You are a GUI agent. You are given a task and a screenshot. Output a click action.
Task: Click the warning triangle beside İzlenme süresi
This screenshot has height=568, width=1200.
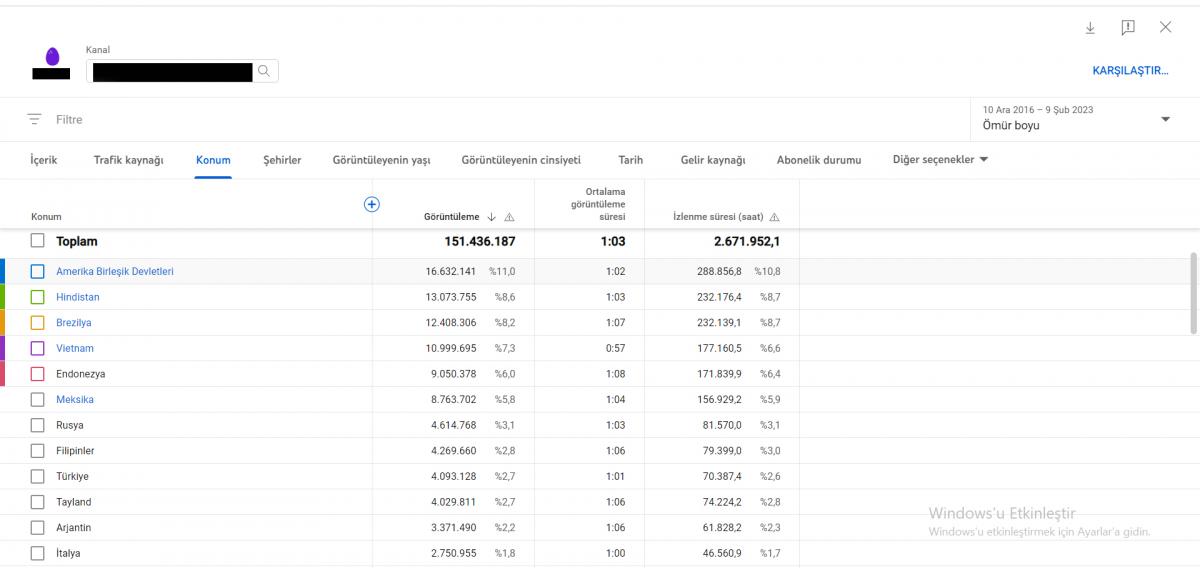[774, 217]
